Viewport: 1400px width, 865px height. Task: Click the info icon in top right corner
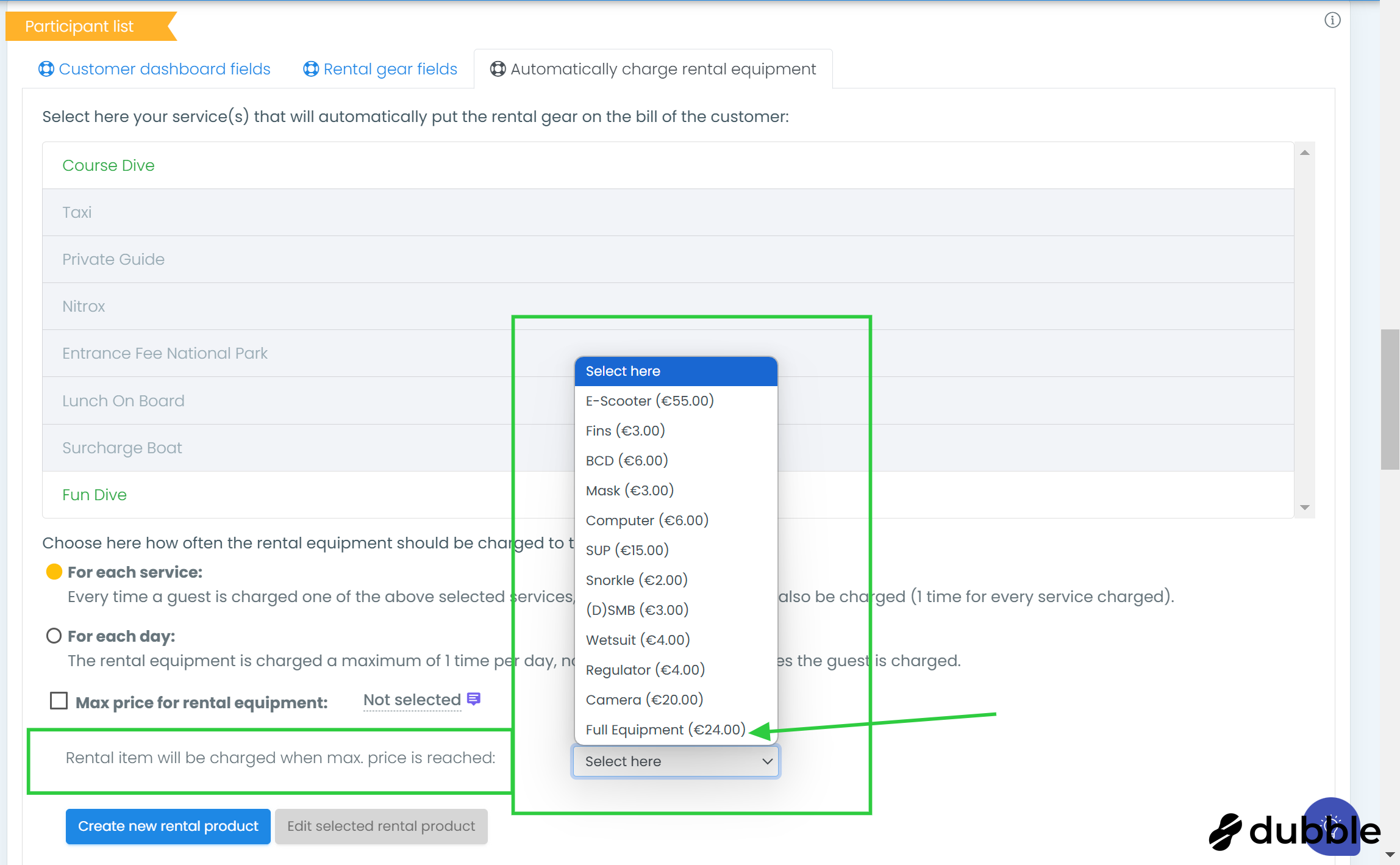pyautogui.click(x=1332, y=20)
